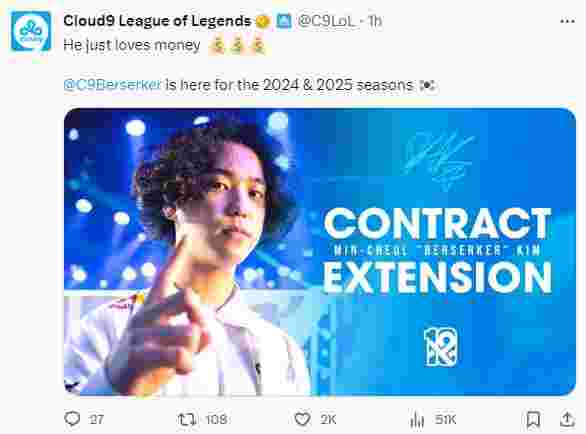The height and width of the screenshot is (434, 586).
Task: Open the Cloud9 League of Legends display name
Action: (x=157, y=21)
